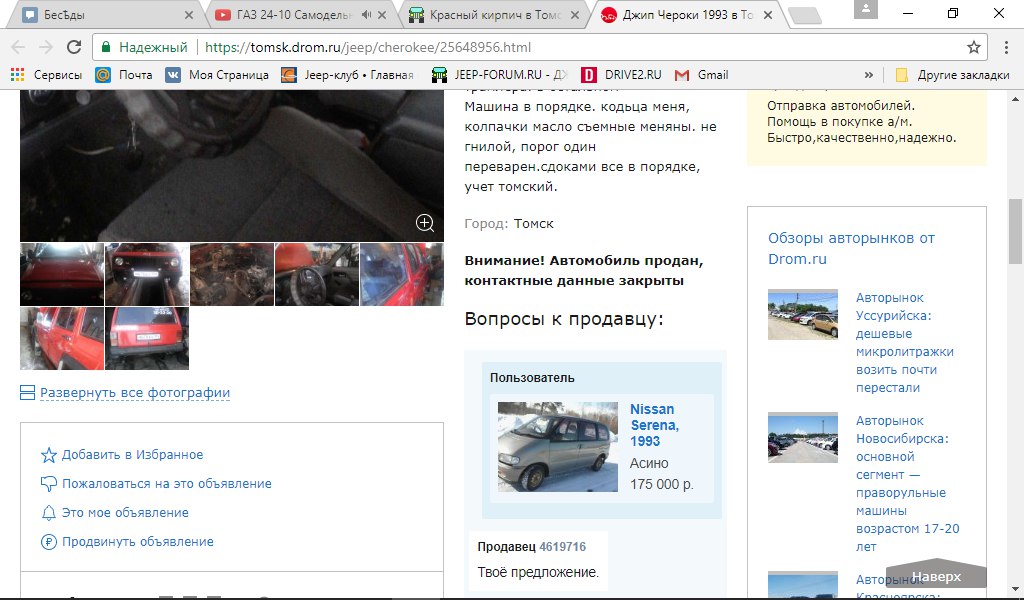Open sixth thumbnail, jeep side view
Image resolution: width=1024 pixels, height=600 pixels.
coord(62,338)
